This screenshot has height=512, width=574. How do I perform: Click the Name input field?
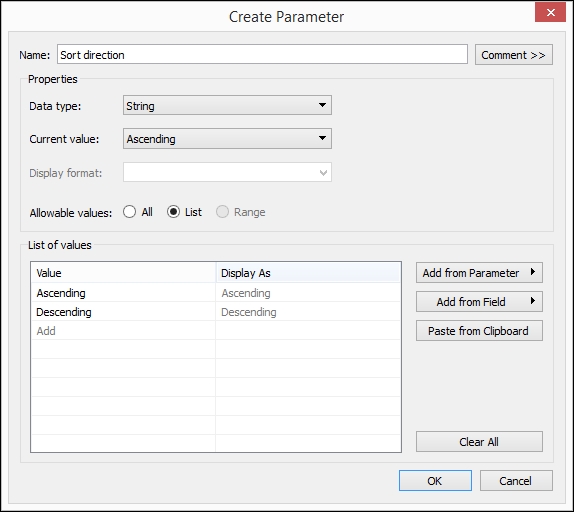[x=262, y=55]
